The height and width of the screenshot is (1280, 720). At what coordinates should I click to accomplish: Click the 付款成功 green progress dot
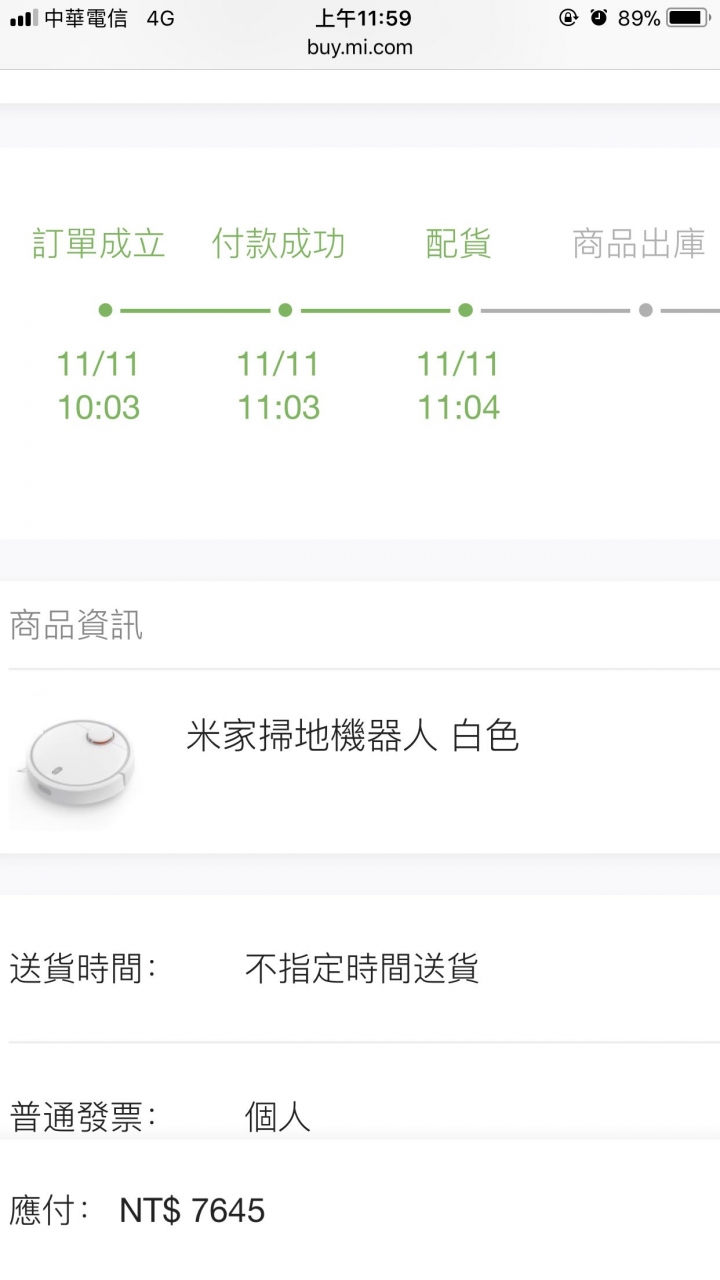[285, 310]
